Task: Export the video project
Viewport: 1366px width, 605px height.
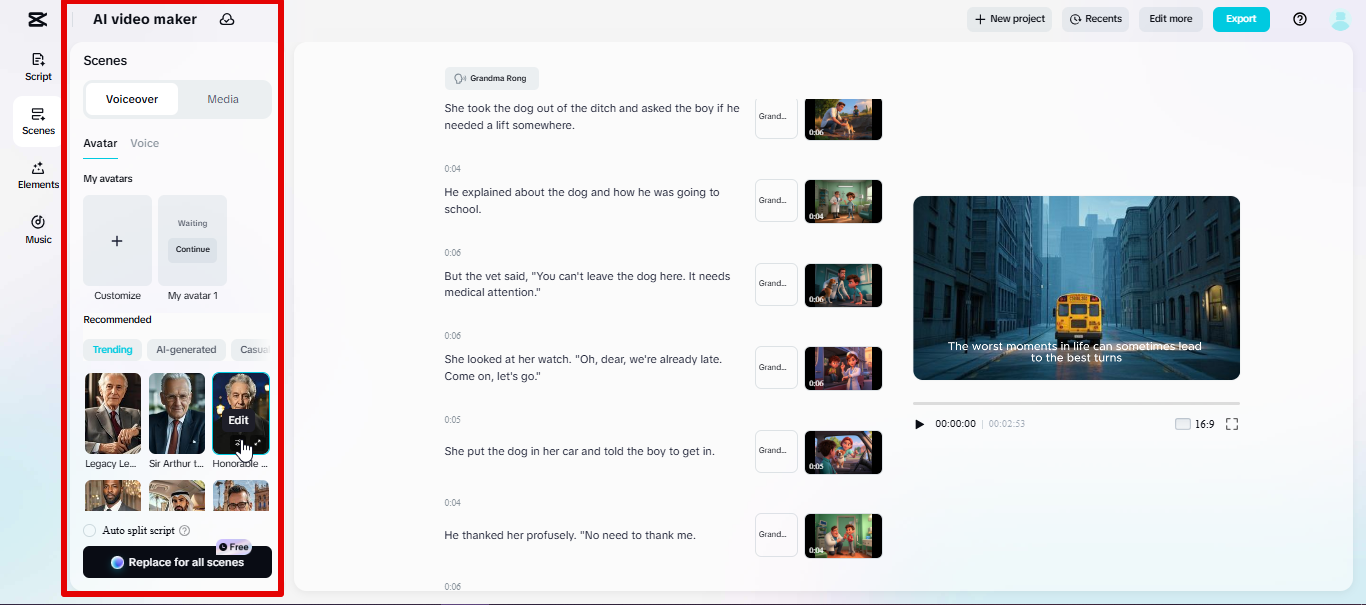Action: point(1240,18)
